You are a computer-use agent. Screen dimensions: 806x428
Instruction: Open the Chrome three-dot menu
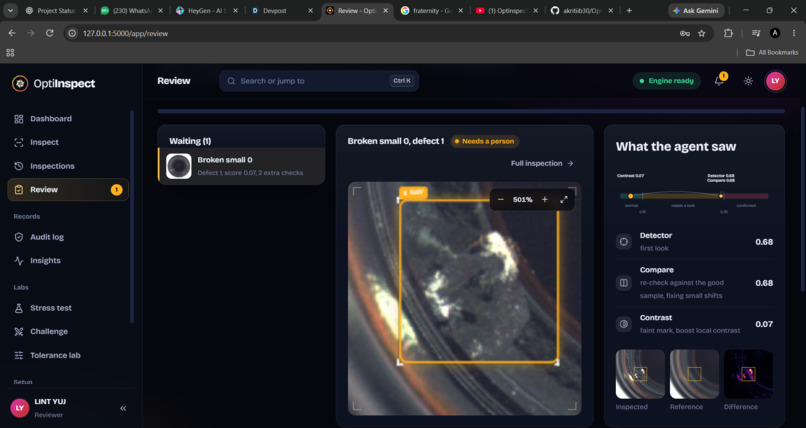(x=794, y=33)
